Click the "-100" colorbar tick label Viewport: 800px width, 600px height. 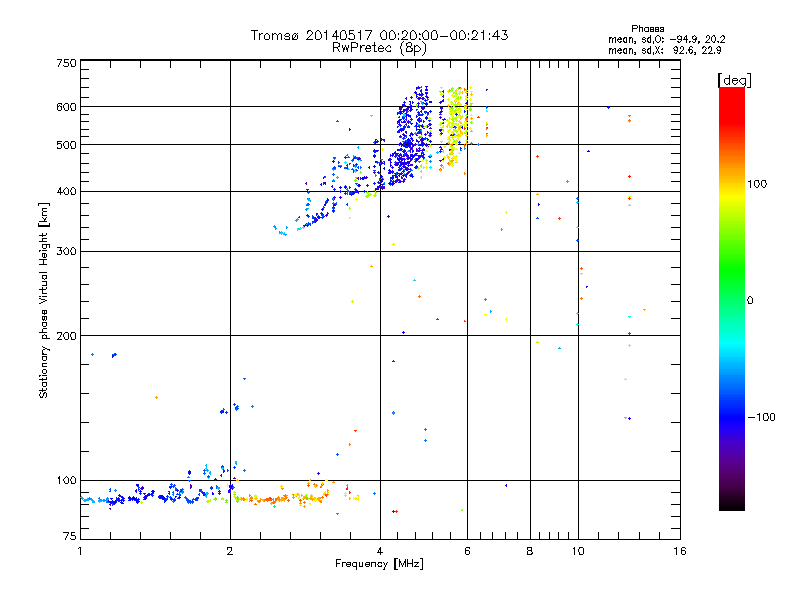tap(761, 417)
